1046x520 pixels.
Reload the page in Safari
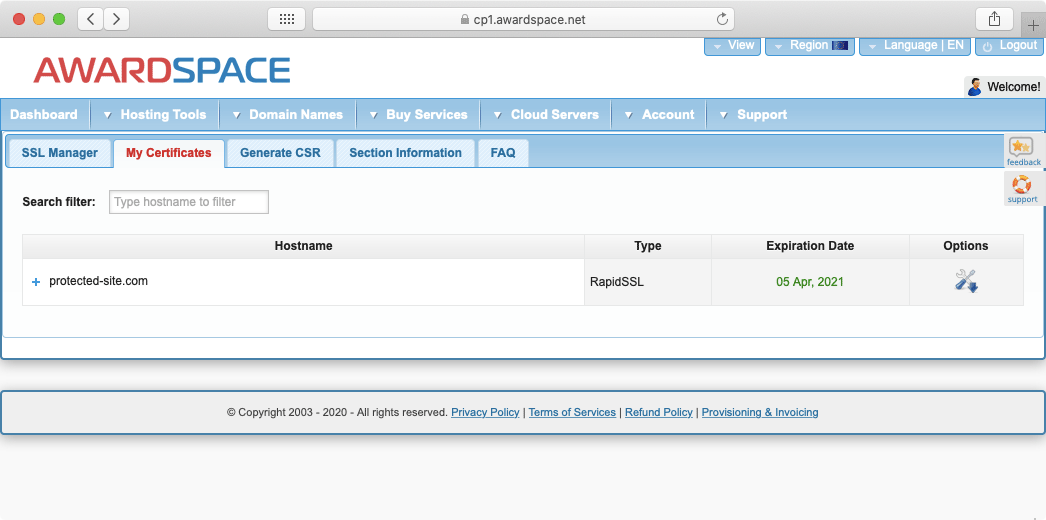tap(722, 19)
